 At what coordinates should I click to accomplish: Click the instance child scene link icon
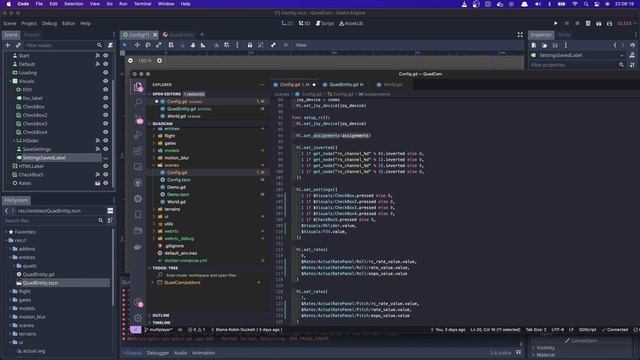pyautogui.click(x=18, y=45)
